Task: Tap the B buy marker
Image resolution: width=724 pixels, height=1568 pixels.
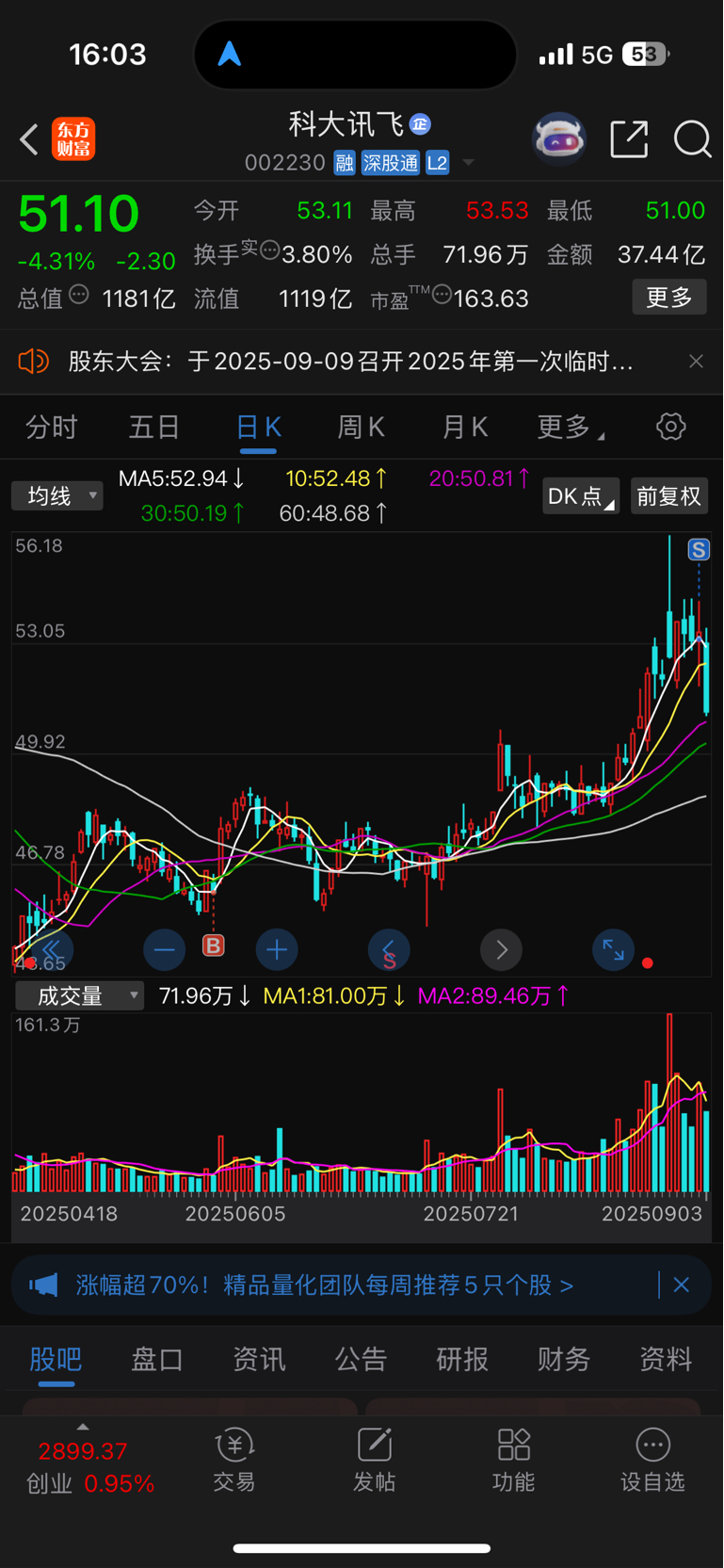Action: (214, 945)
